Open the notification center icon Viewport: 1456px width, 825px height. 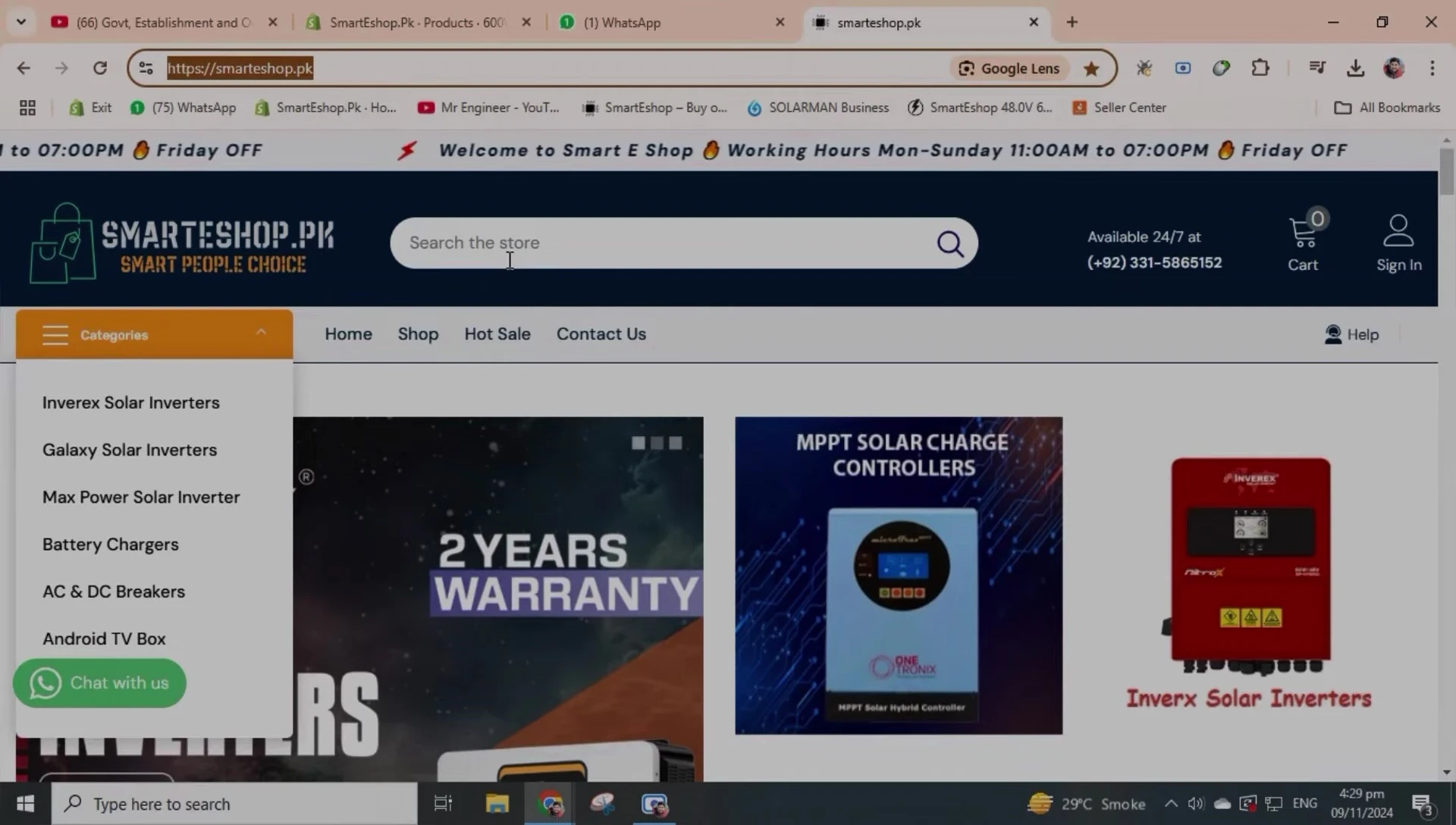coord(1422,805)
